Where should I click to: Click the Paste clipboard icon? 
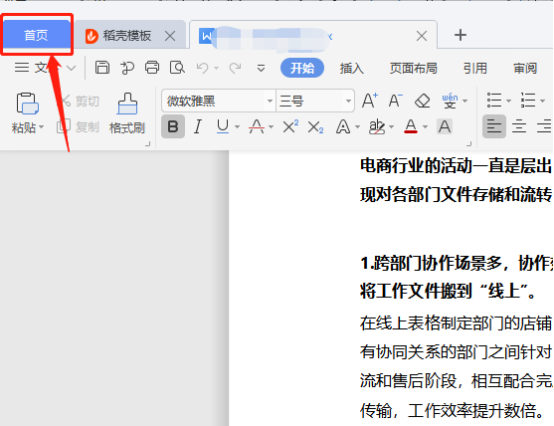pyautogui.click(x=28, y=103)
